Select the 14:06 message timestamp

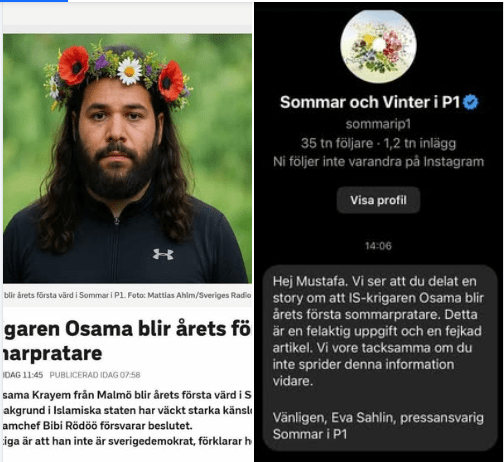coord(378,246)
